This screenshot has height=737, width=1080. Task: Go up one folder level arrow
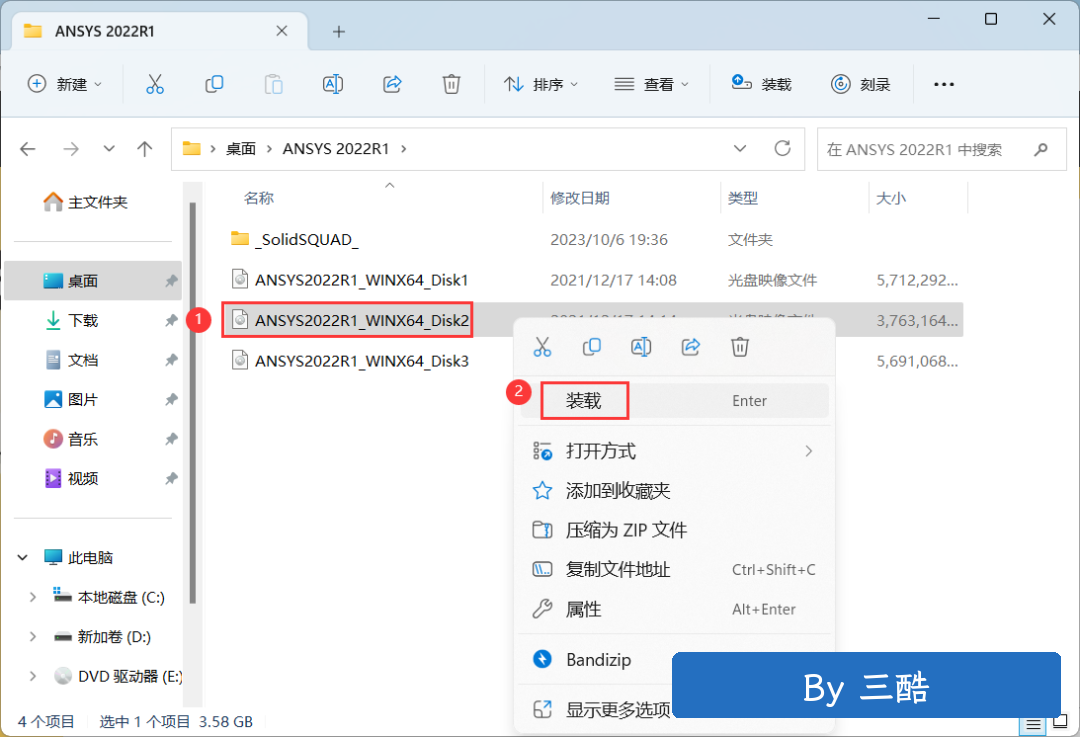145,149
